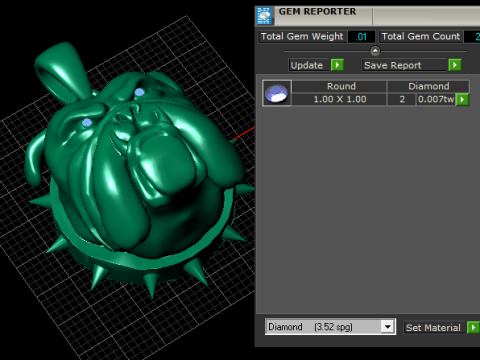480x360 pixels.
Task: Click the Round shape cell
Action: 340,86
